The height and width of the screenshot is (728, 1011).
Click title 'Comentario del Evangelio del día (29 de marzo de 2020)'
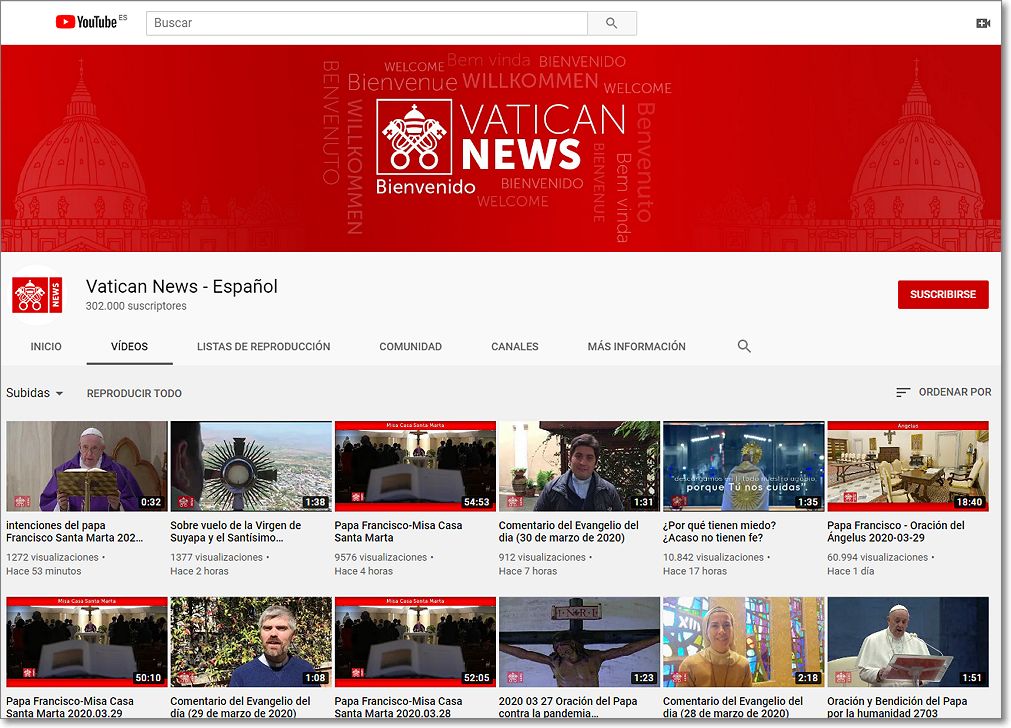pos(240,707)
